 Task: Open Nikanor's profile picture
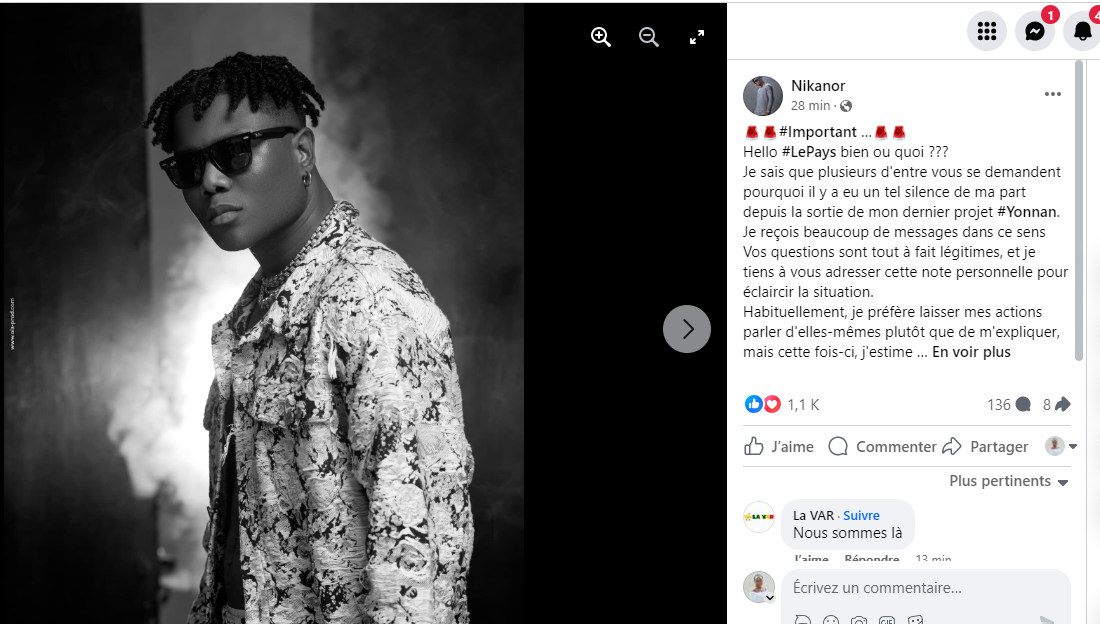coord(763,96)
